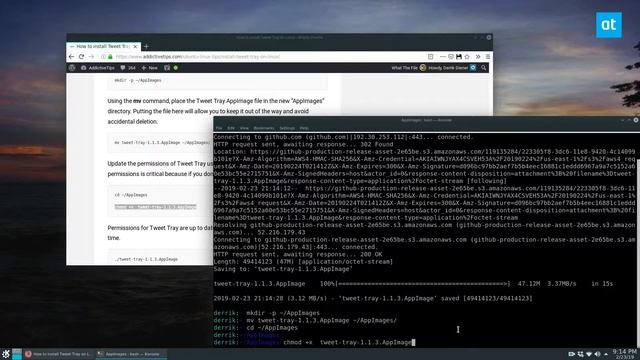View the 164 comments in admin bar
This screenshot has width=640, height=360.
pyautogui.click(x=128, y=68)
